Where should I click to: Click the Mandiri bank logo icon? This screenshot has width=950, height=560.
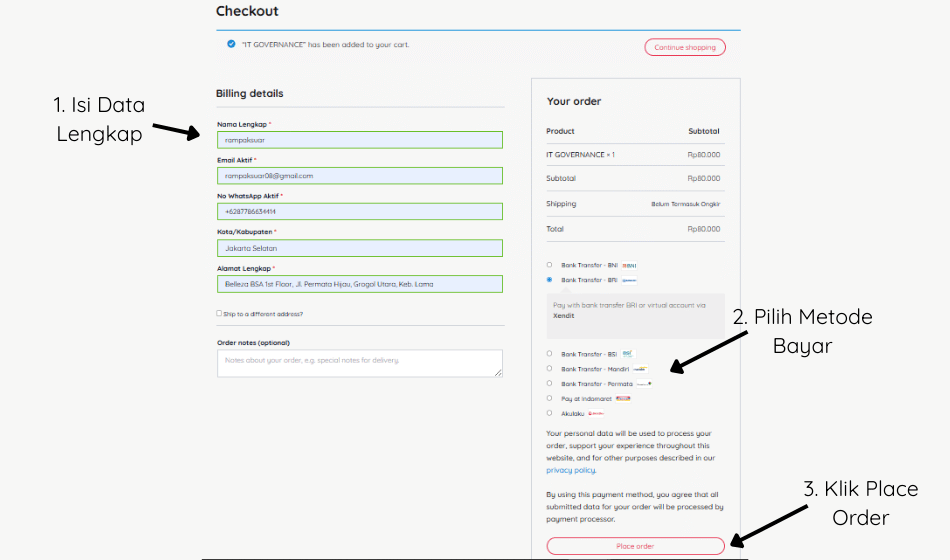[x=640, y=369]
